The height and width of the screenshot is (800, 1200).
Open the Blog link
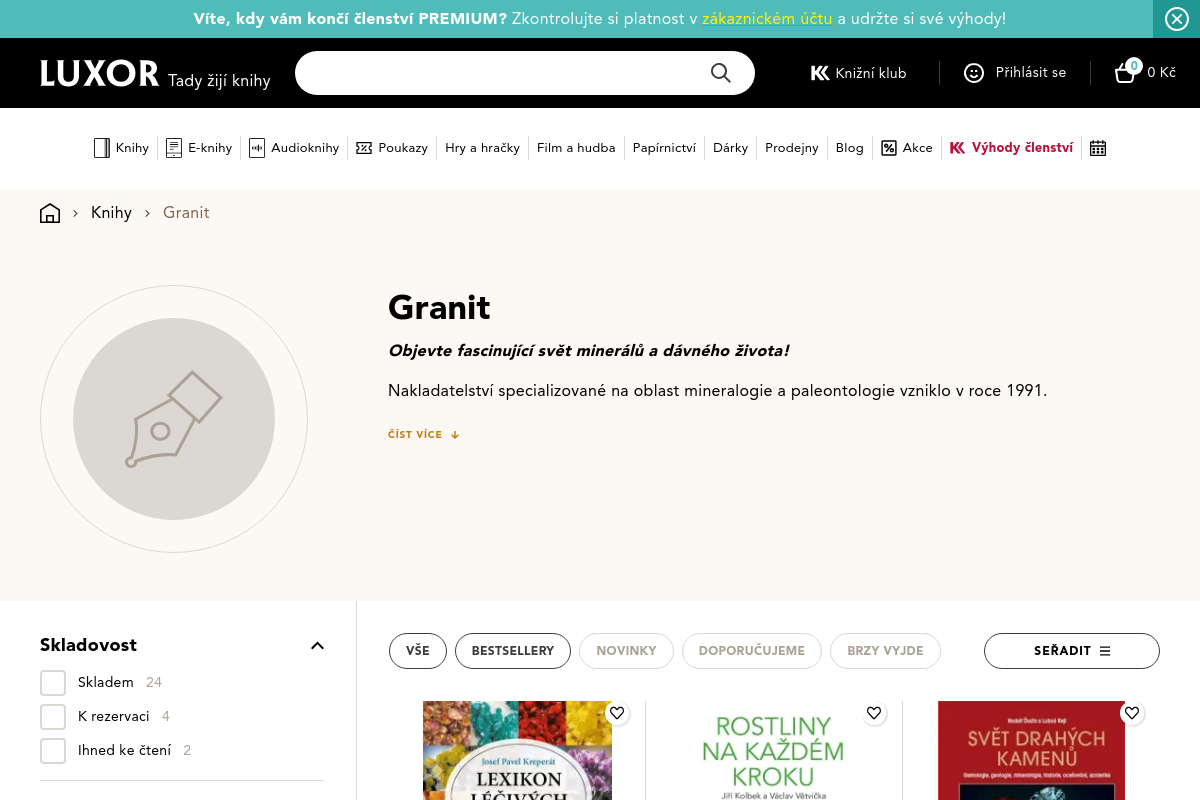[x=849, y=148]
